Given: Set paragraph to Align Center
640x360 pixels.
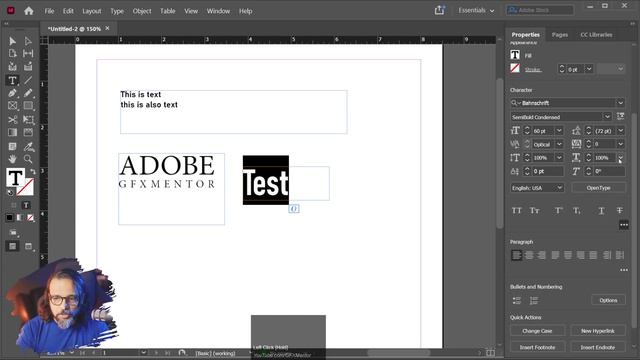Looking at the screenshot, I should 529,256.
